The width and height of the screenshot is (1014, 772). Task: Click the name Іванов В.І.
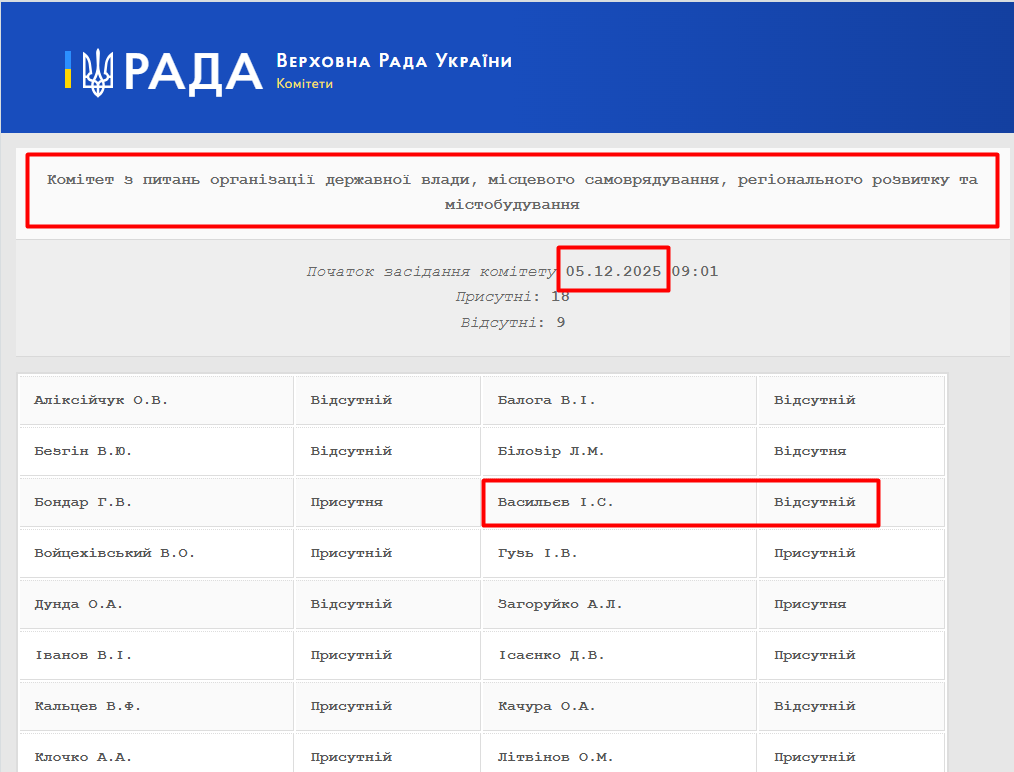83,656
